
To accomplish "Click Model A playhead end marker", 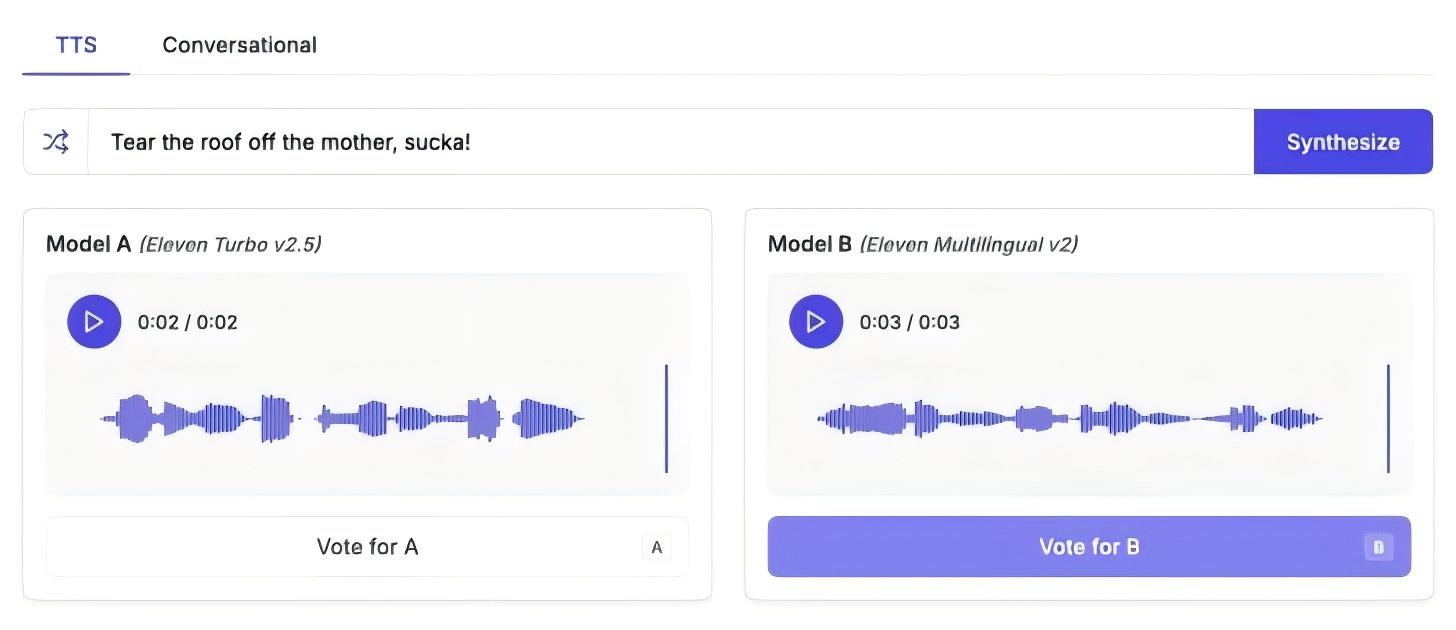I will point(666,418).
